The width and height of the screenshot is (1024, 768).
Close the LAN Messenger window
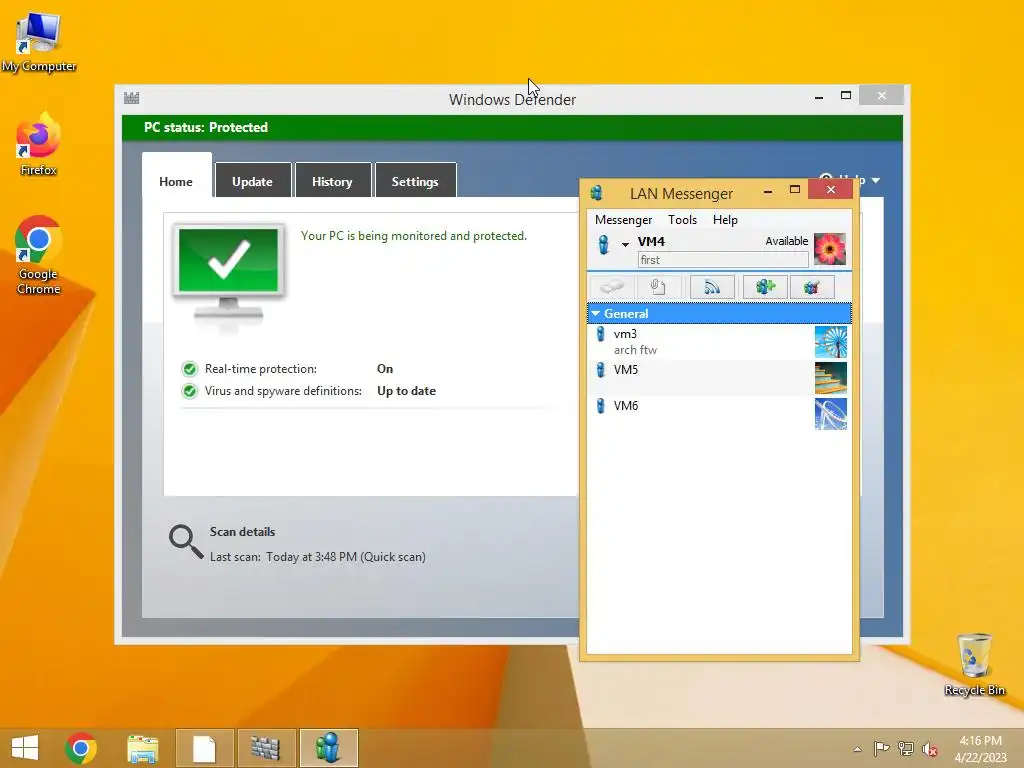(831, 189)
